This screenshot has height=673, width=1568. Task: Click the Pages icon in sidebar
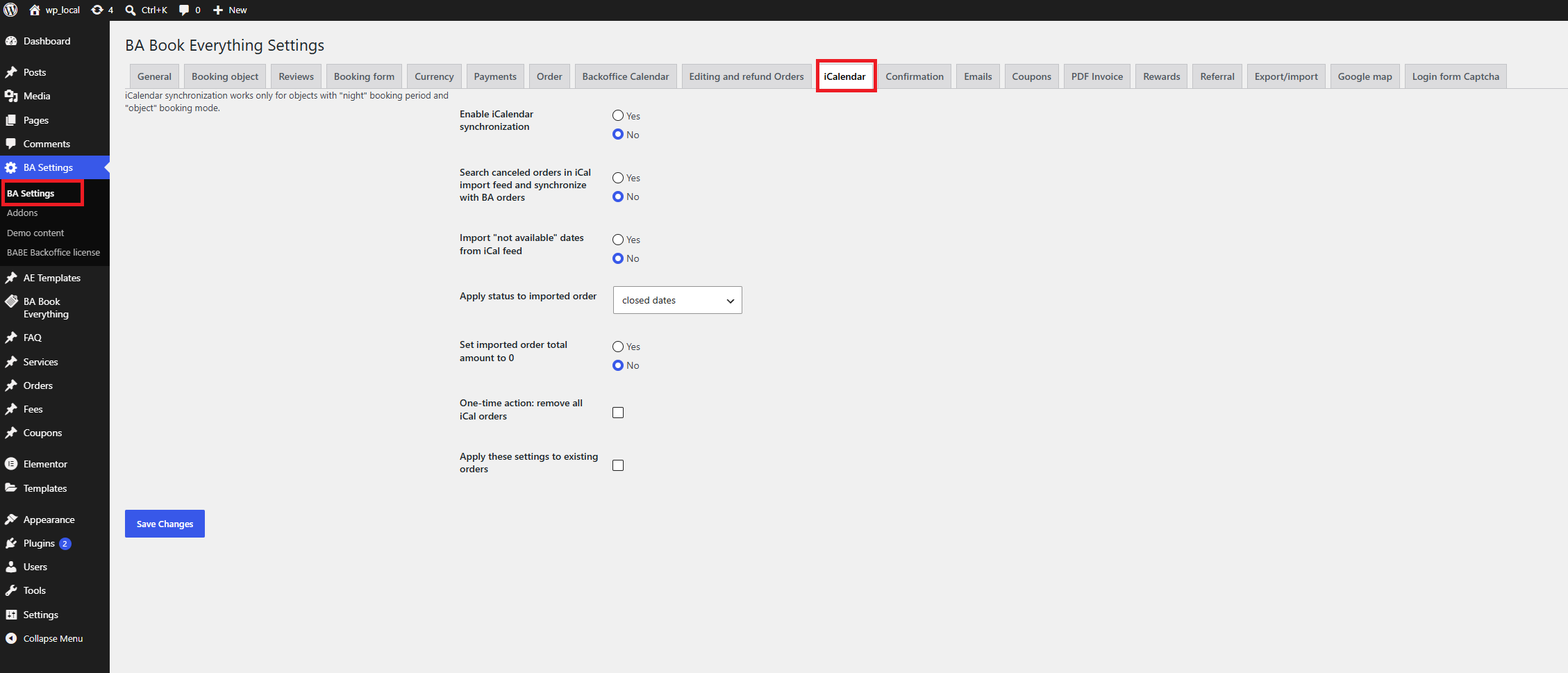coord(11,120)
